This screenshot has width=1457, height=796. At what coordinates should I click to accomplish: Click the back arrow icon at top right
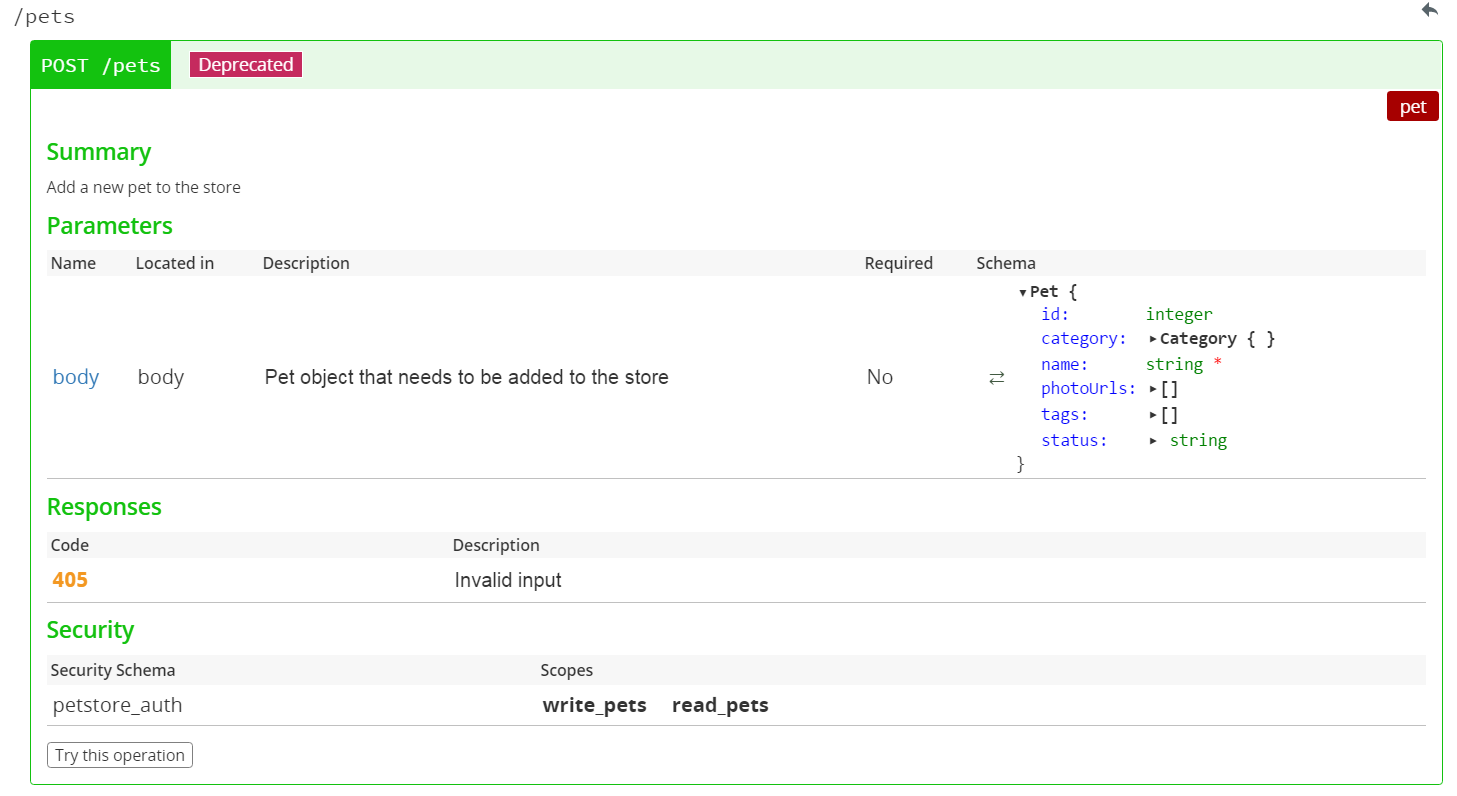(x=1430, y=10)
